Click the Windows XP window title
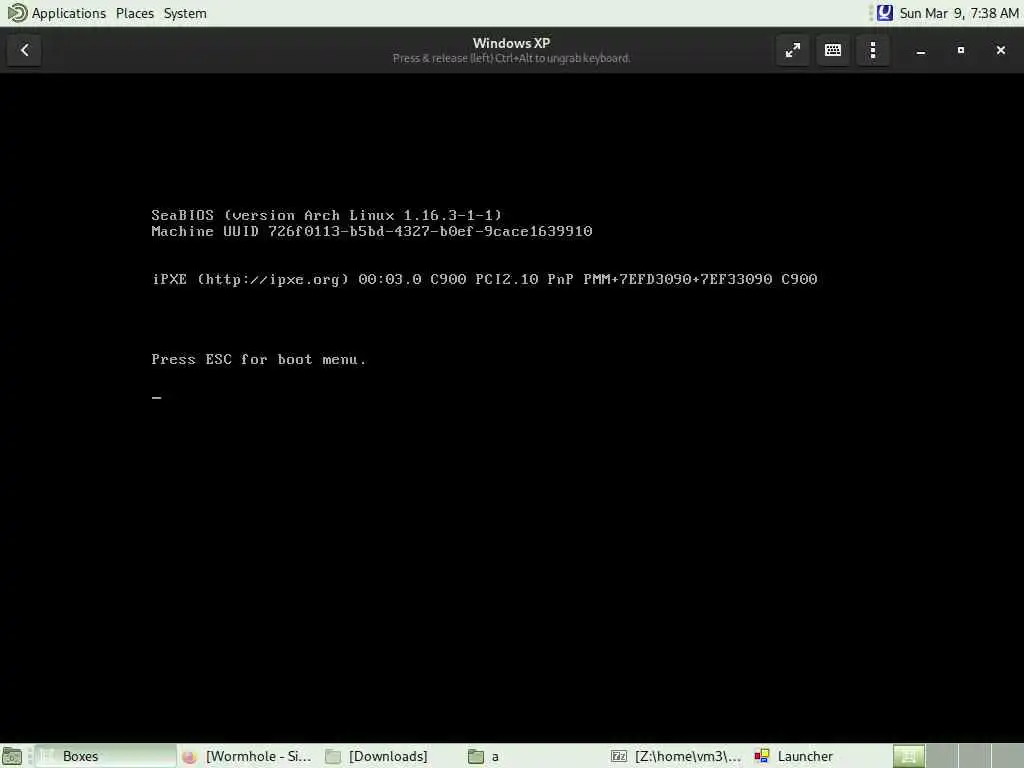 coord(511,43)
